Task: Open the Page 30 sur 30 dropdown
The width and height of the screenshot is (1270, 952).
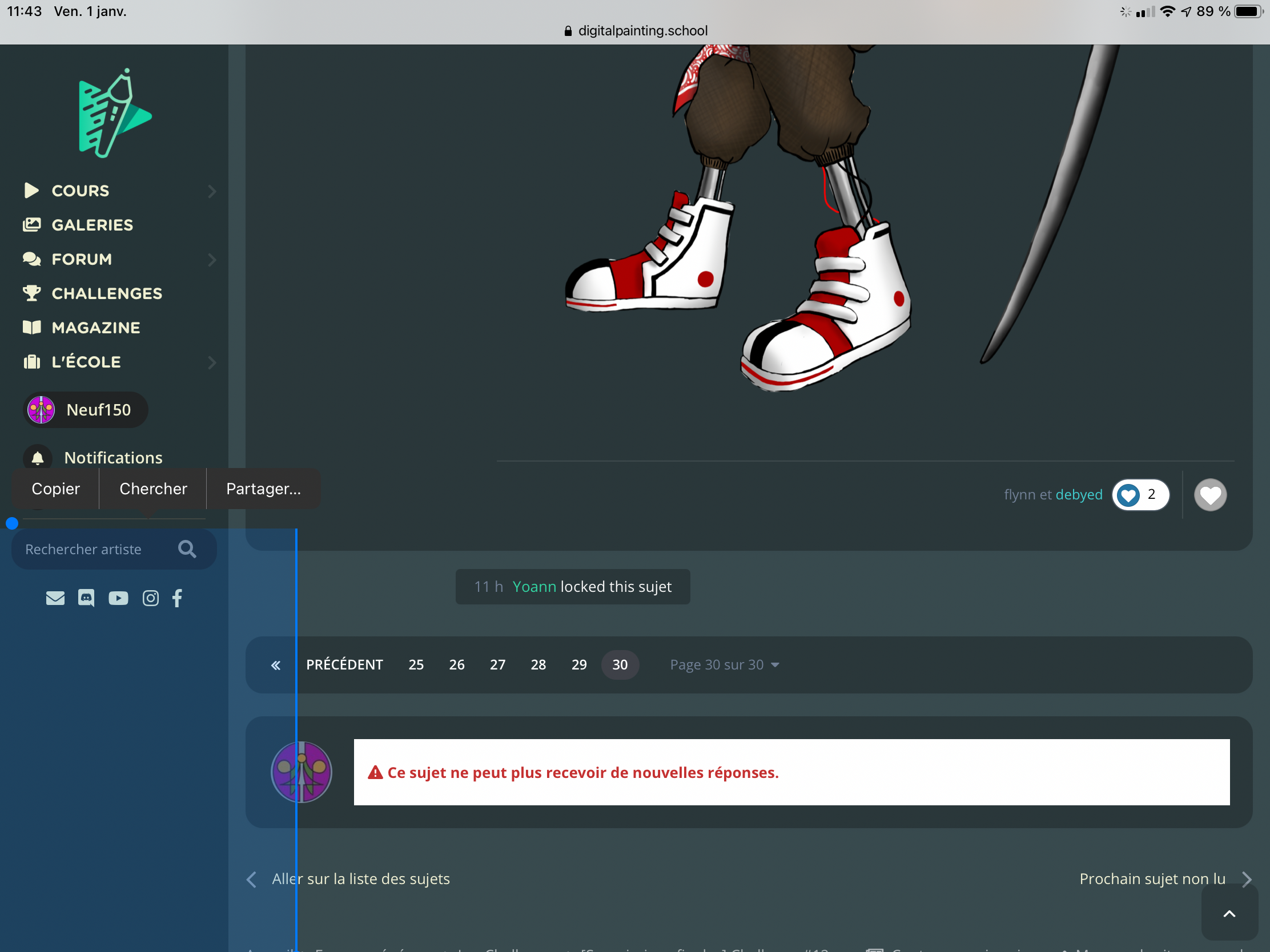Action: coord(724,664)
